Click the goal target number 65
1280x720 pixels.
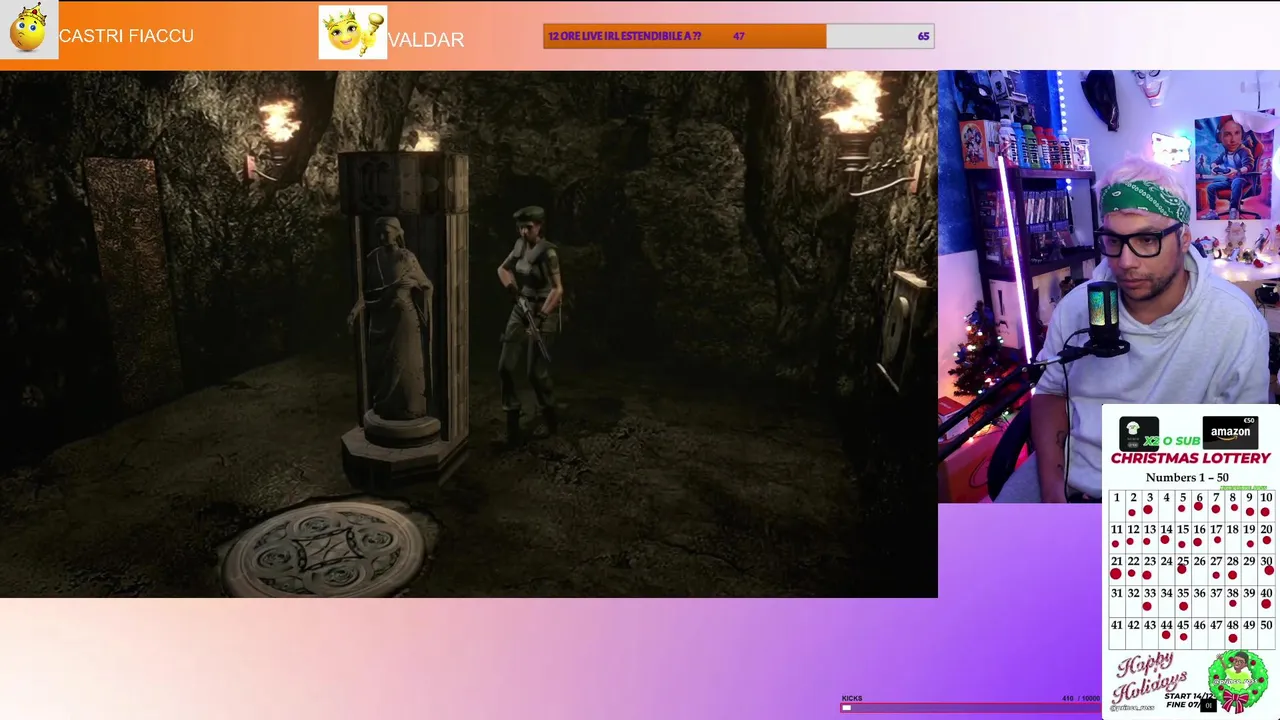click(x=923, y=36)
